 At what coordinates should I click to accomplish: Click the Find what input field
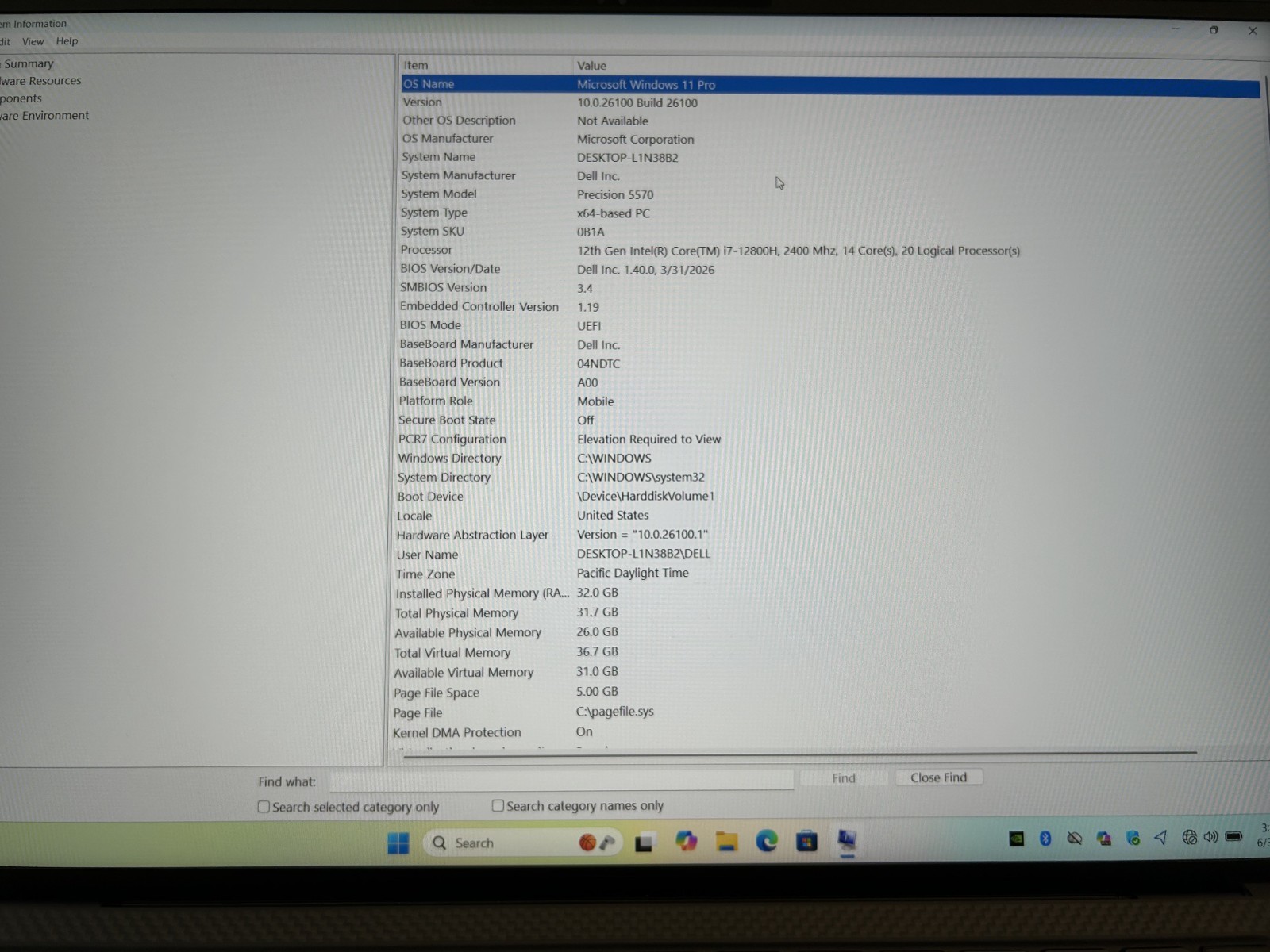[561, 781]
